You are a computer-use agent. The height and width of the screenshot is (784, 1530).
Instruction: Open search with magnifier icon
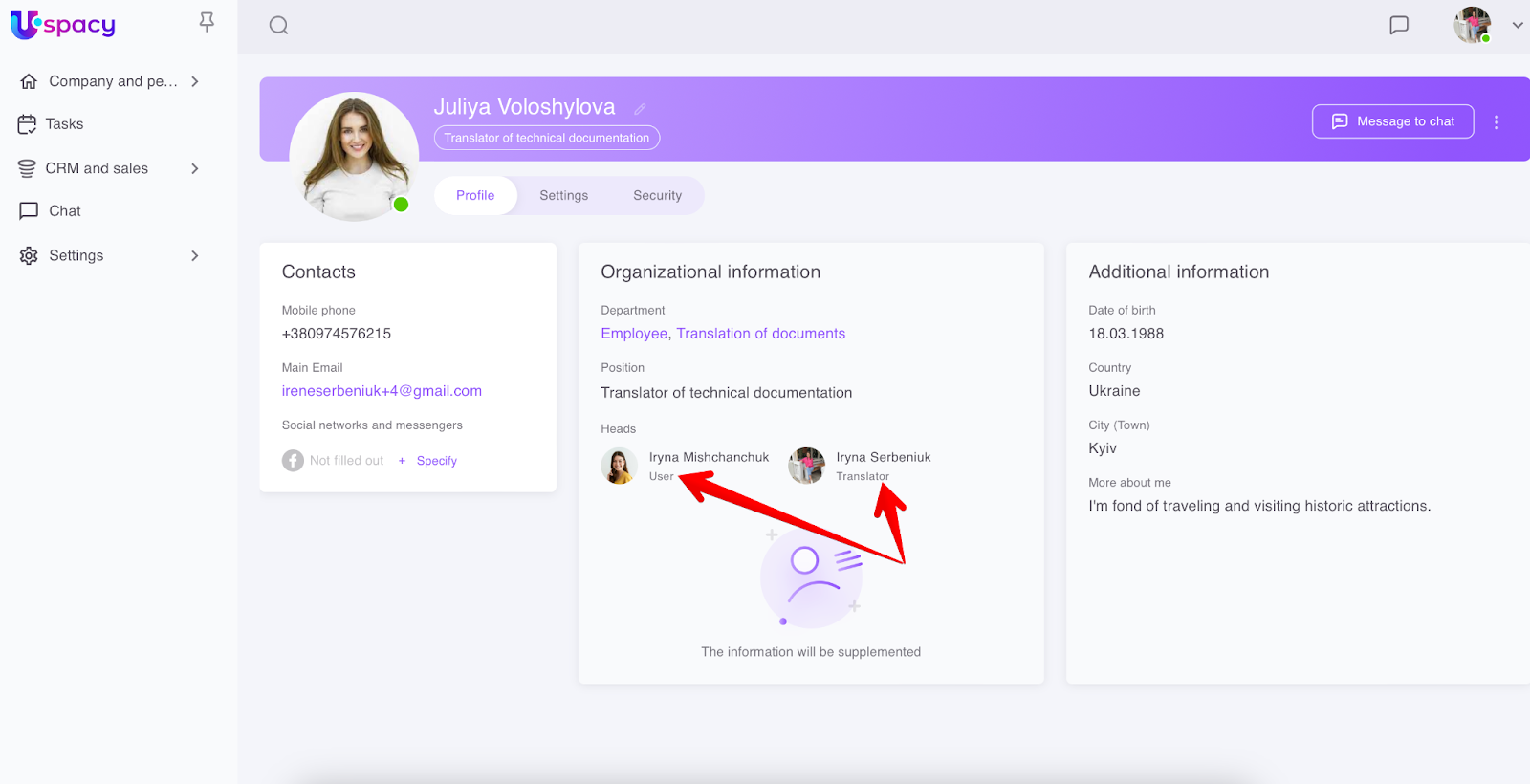(x=278, y=26)
